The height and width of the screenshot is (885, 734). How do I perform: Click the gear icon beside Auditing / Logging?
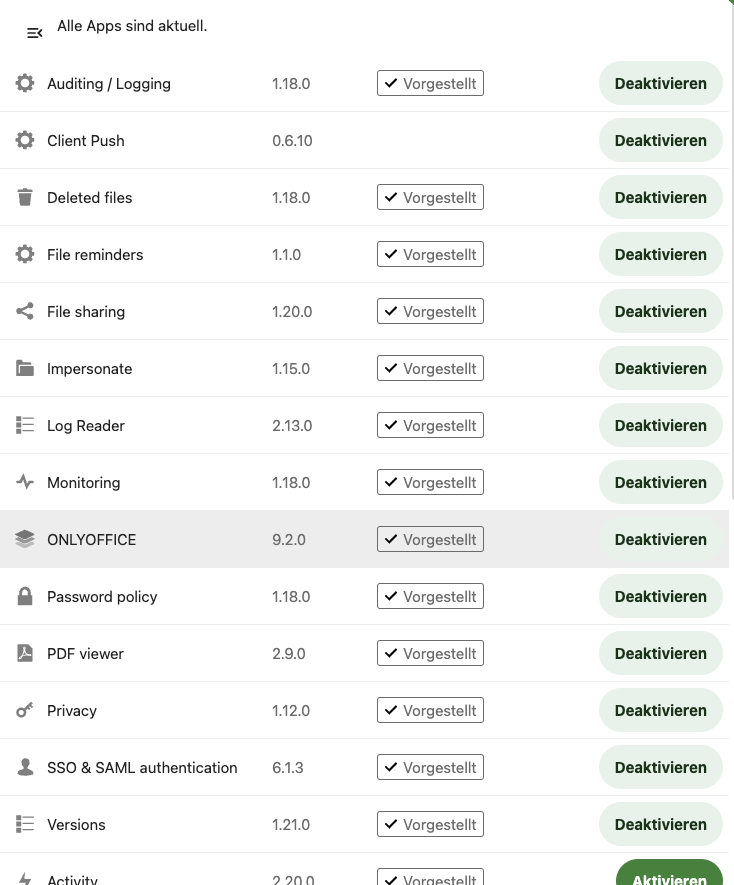click(x=25, y=83)
